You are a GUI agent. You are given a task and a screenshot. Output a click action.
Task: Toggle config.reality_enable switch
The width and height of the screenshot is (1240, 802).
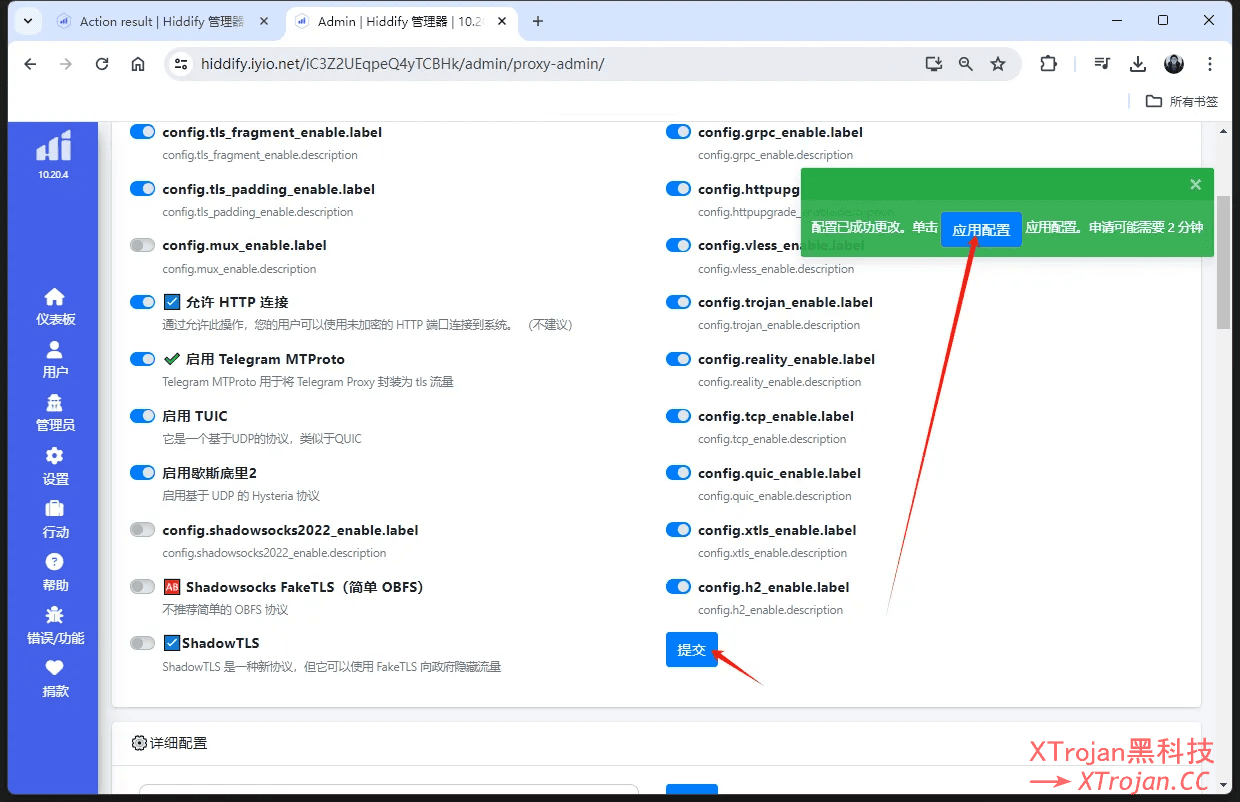pyautogui.click(x=679, y=359)
